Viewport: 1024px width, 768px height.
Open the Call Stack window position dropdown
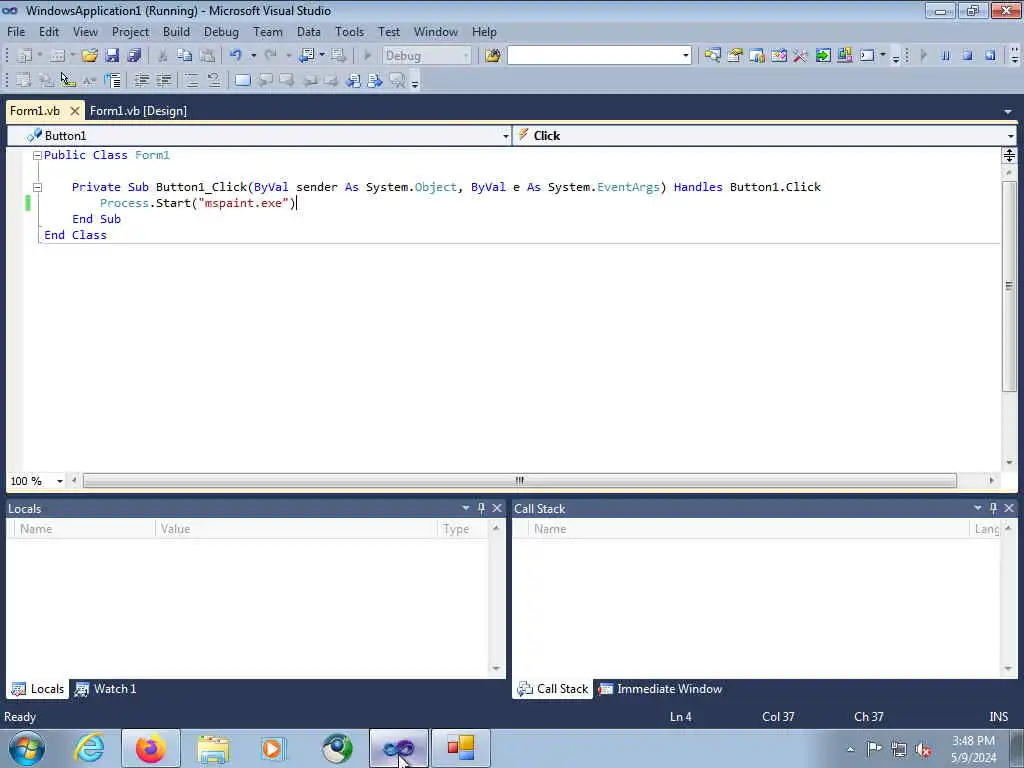[x=978, y=508]
